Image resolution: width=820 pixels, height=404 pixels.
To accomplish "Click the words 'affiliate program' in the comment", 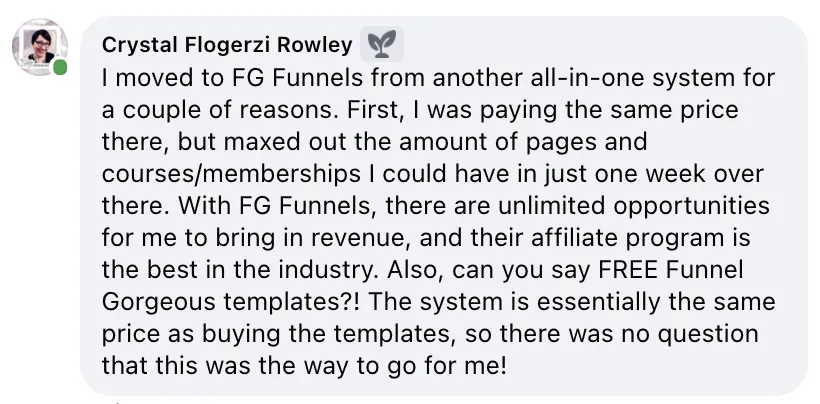I will pyautogui.click(x=631, y=239).
